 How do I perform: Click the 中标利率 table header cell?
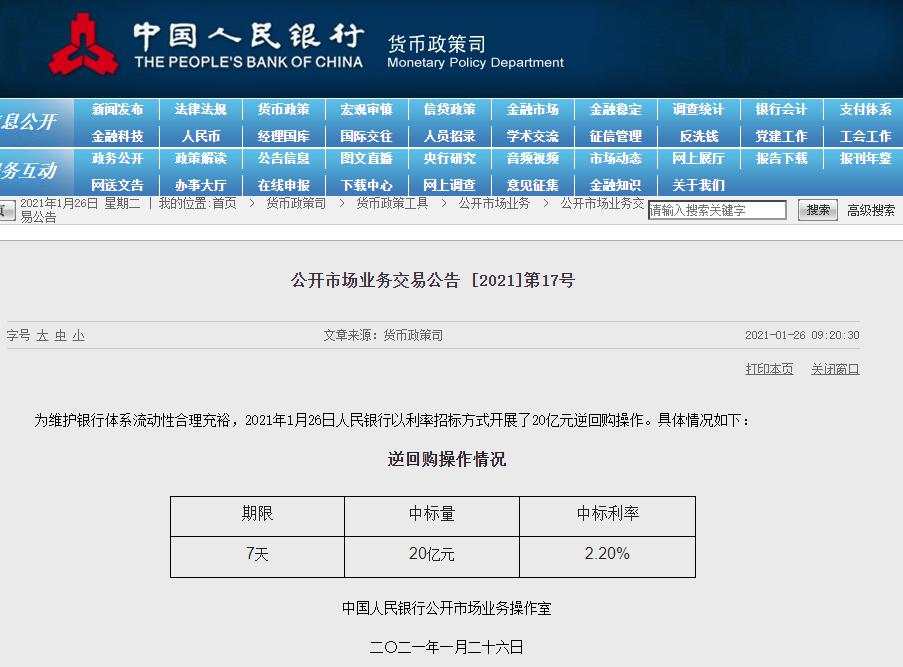608,516
